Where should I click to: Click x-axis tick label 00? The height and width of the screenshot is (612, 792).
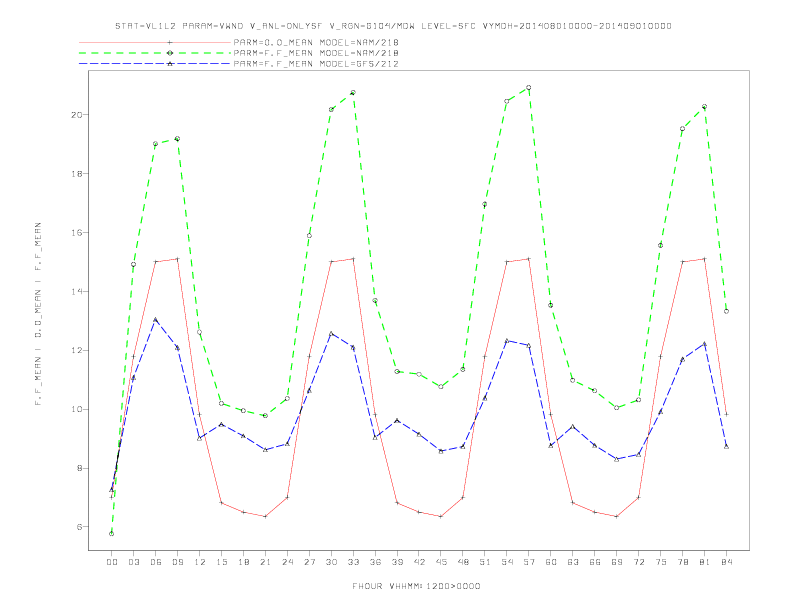[x=112, y=562]
